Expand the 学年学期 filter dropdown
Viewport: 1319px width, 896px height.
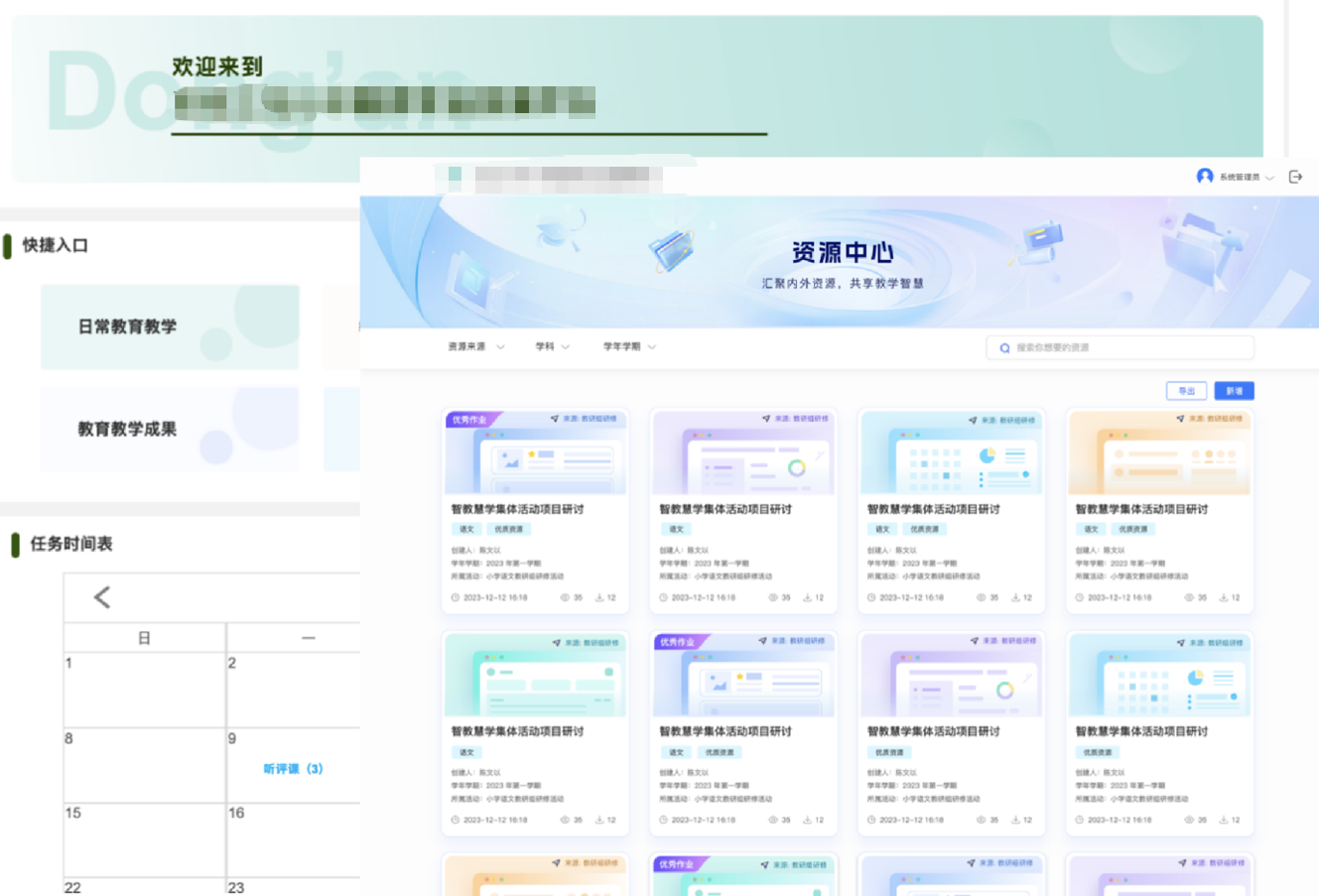(630, 347)
